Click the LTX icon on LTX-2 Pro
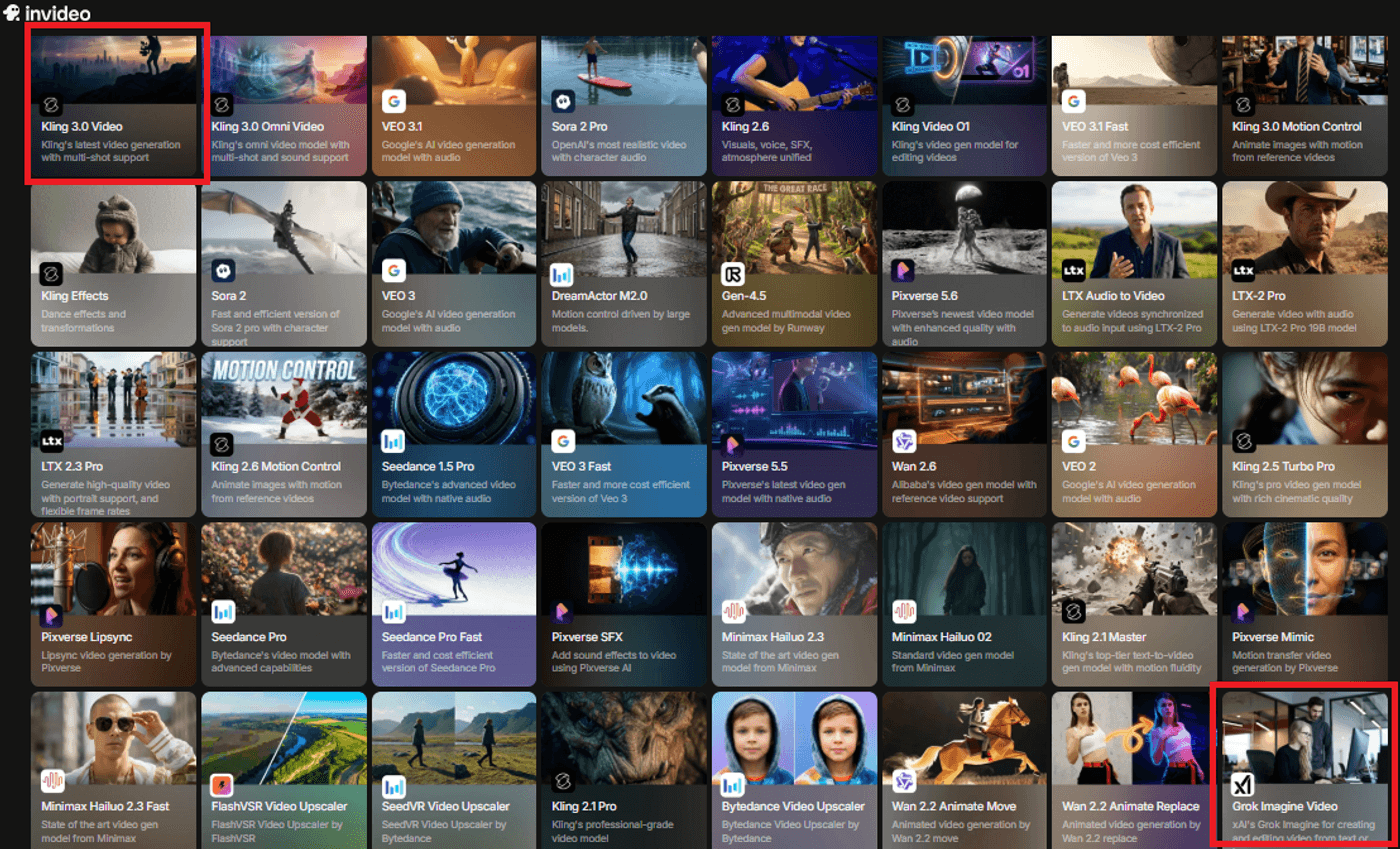This screenshot has height=849, width=1400. [1243, 271]
